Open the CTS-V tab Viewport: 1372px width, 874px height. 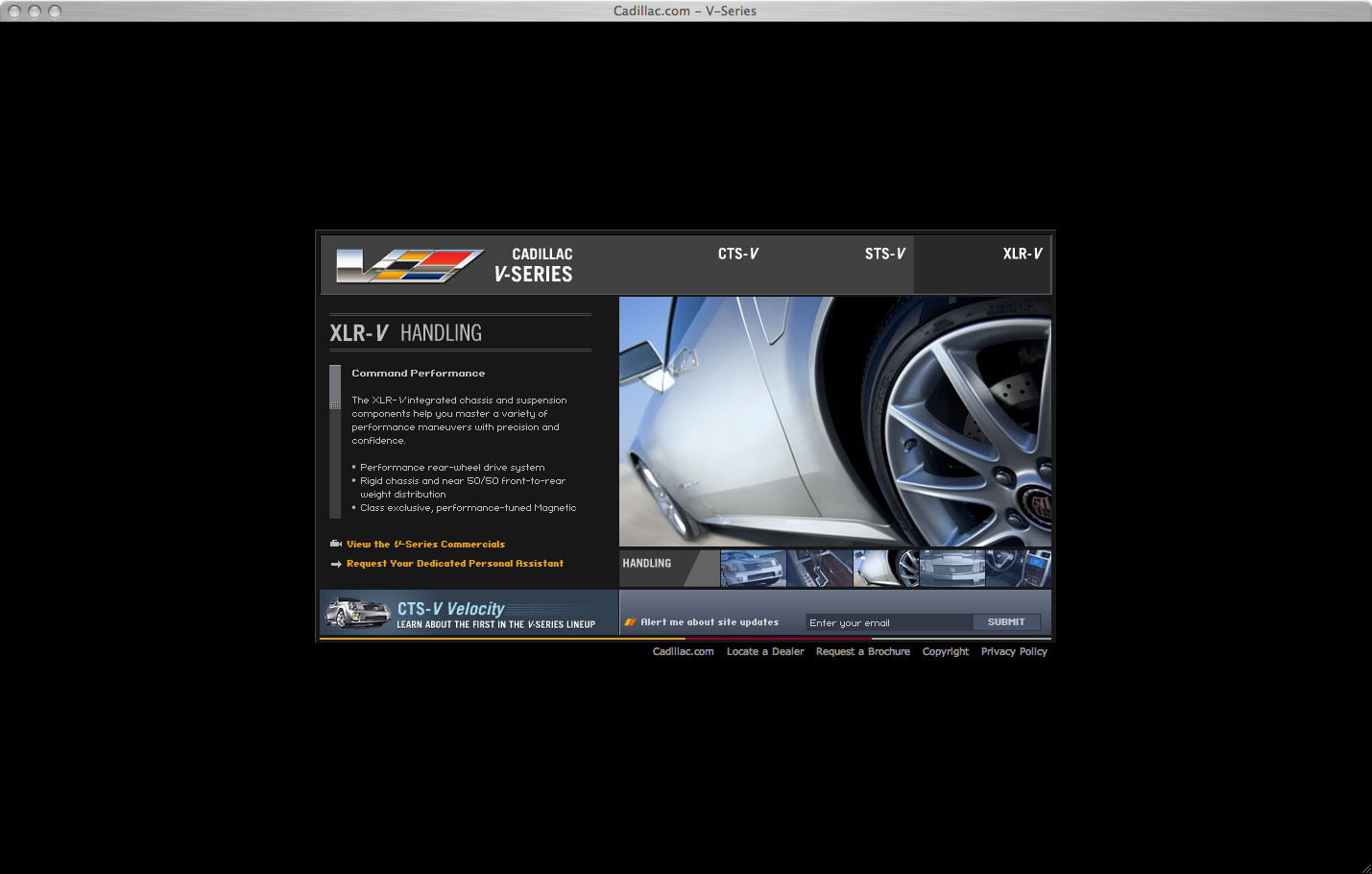[x=738, y=254]
